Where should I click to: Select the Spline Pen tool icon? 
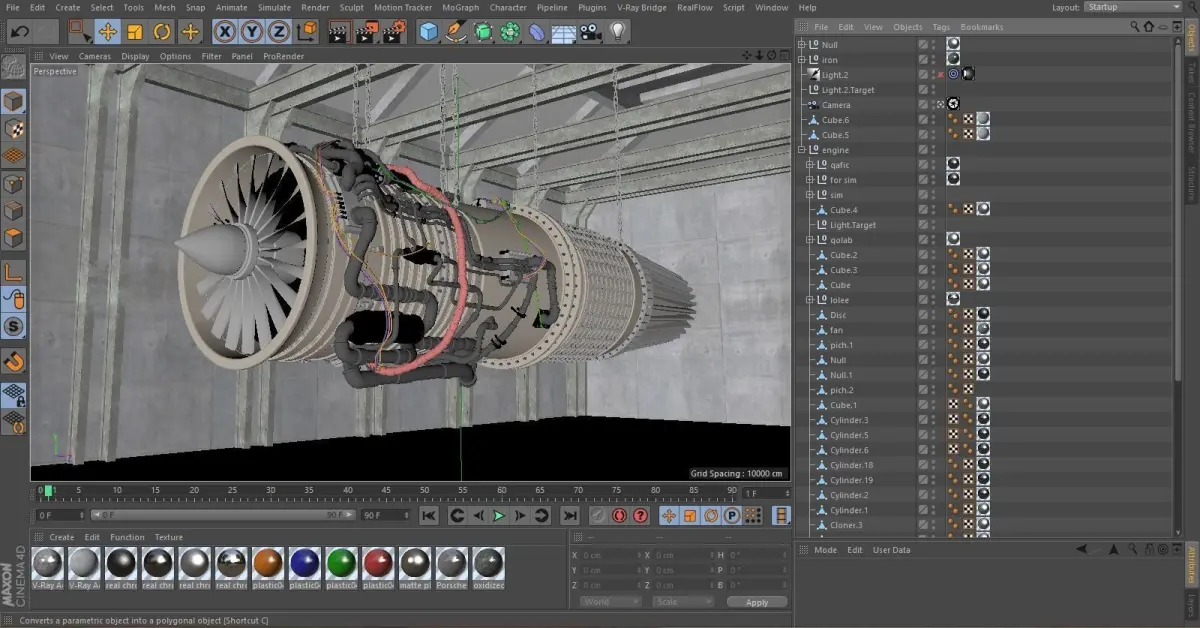click(456, 32)
